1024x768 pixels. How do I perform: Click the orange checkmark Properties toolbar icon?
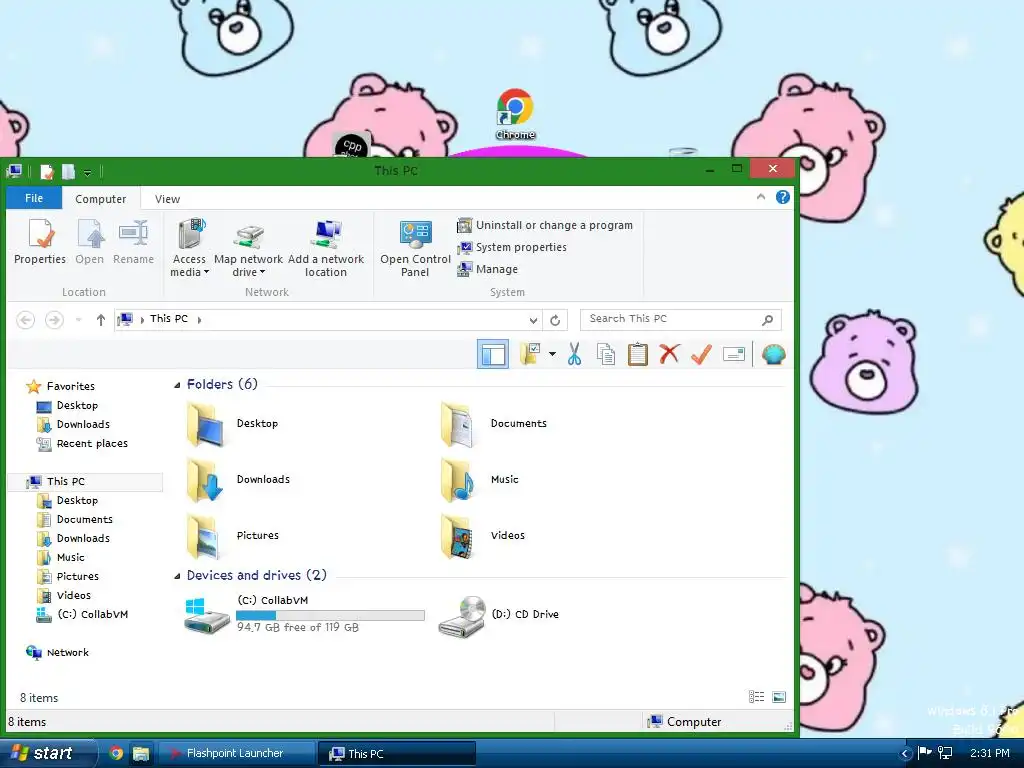click(701, 355)
